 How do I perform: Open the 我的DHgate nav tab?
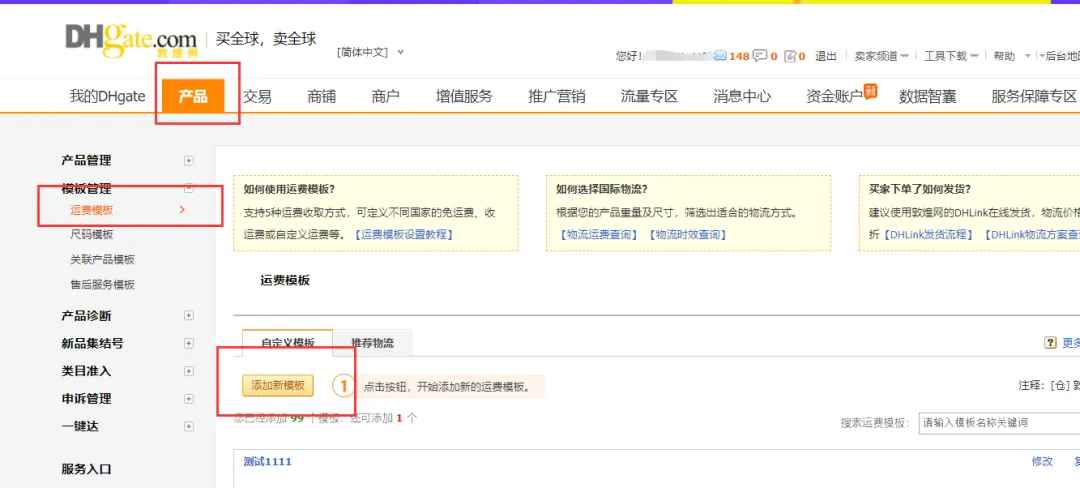pyautogui.click(x=107, y=96)
